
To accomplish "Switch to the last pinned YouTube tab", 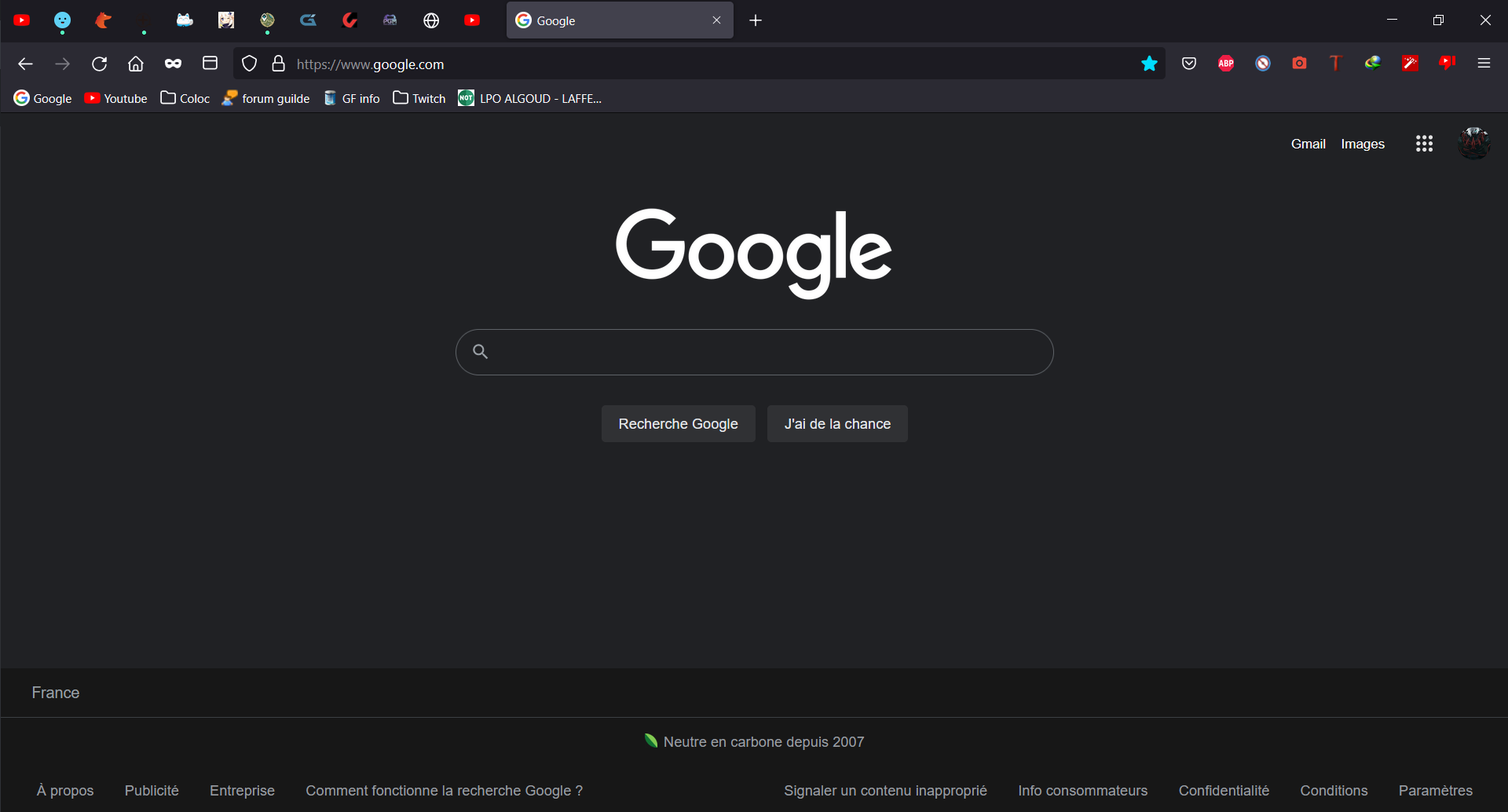I will pos(472,20).
